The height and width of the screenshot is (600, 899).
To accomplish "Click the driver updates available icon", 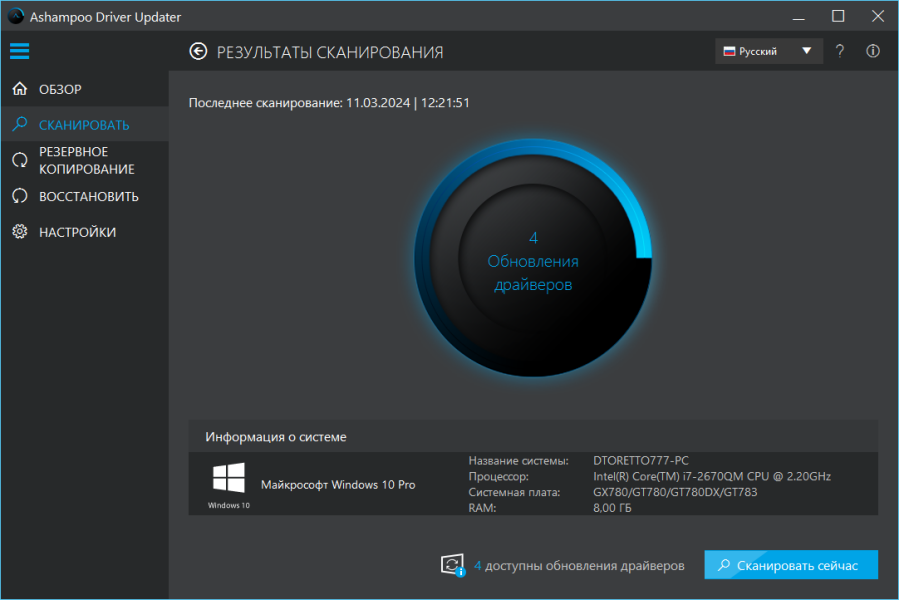I will click(453, 566).
